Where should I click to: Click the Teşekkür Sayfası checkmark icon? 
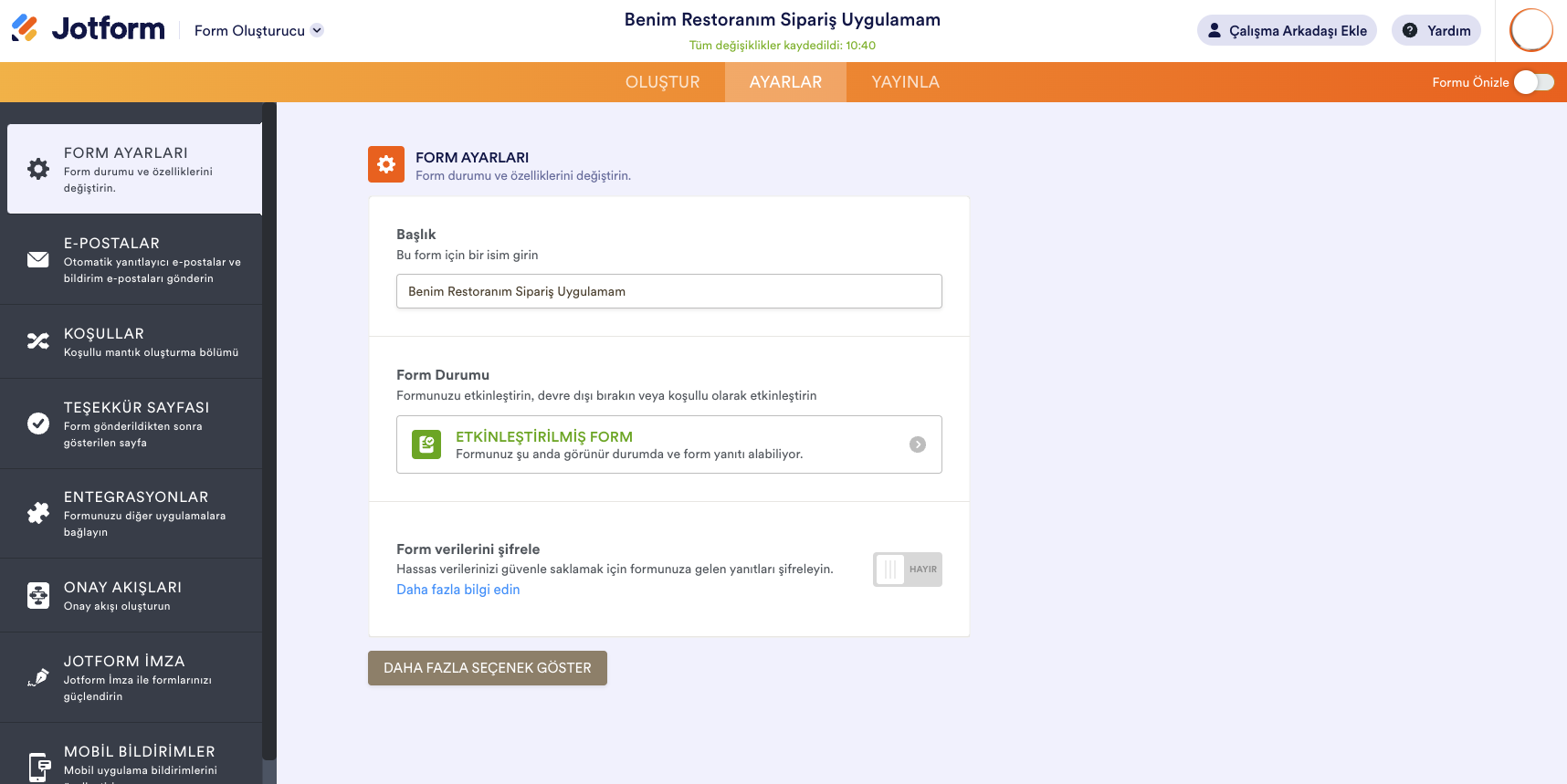pos(38,423)
